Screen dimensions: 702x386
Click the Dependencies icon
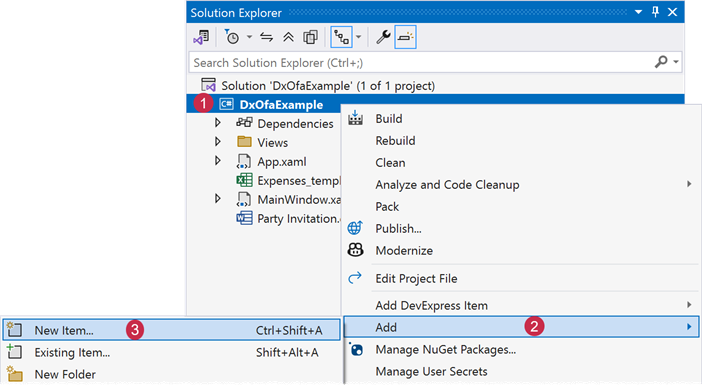pos(244,123)
